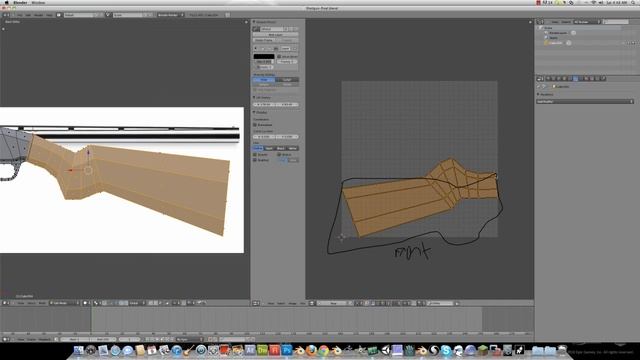Image resolution: width=640 pixels, height=360 pixels.
Task: Open the UVs menu in UV editor header
Action: pos(302,303)
